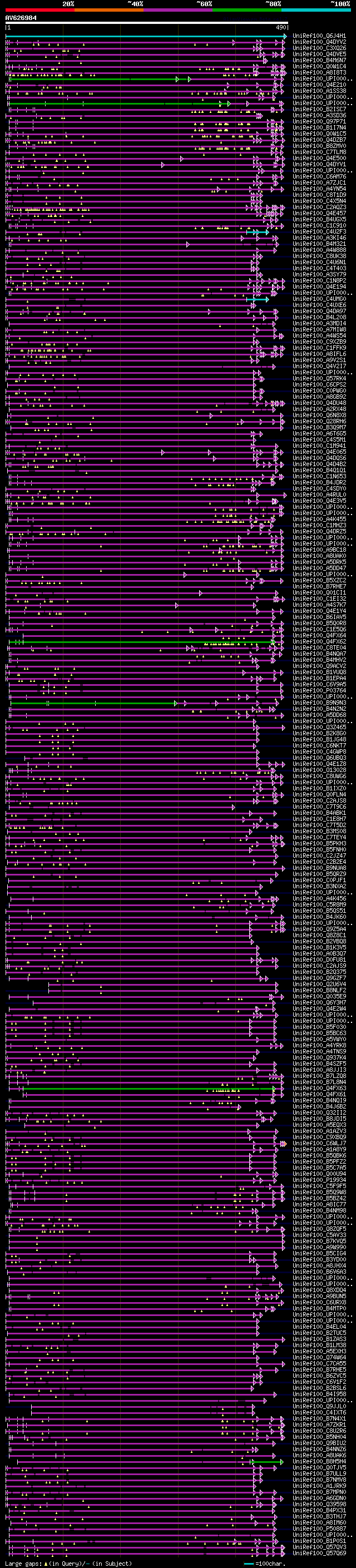This screenshot has height=1568, width=356.
Task: Click hit label UniRef100_B1P0S1
Action: pos(319,1541)
